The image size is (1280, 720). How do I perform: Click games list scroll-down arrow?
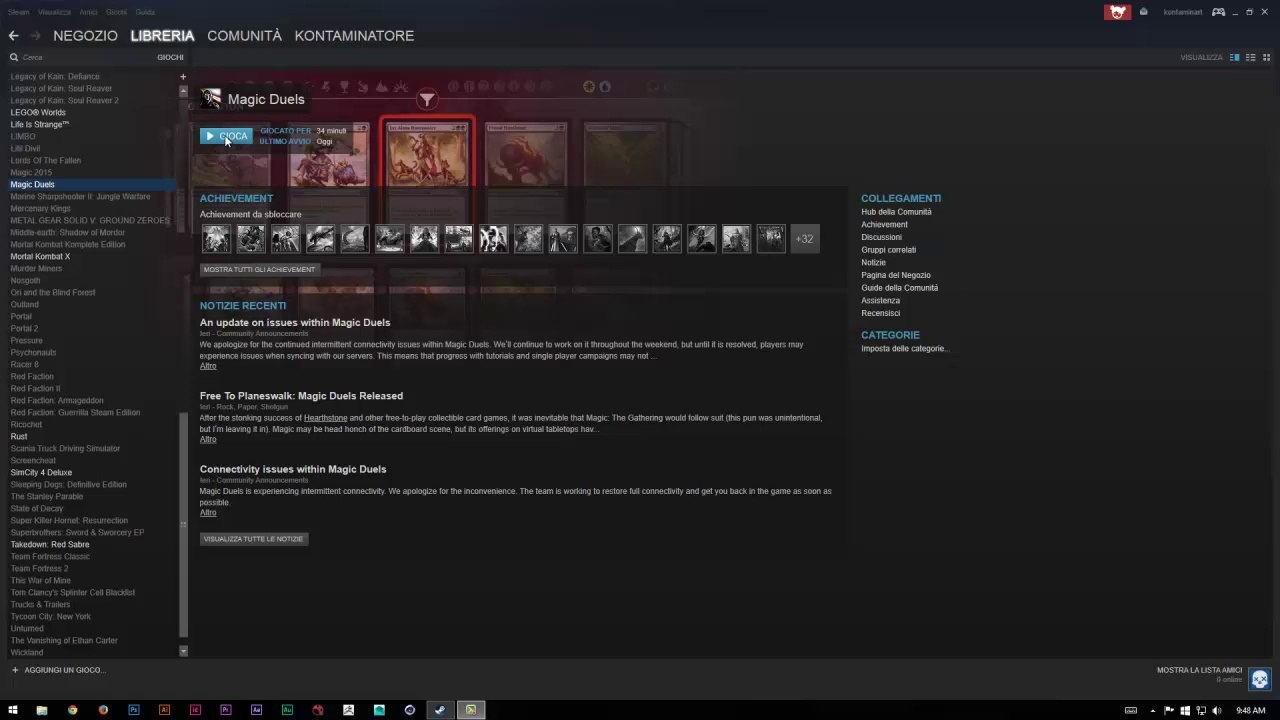click(183, 651)
